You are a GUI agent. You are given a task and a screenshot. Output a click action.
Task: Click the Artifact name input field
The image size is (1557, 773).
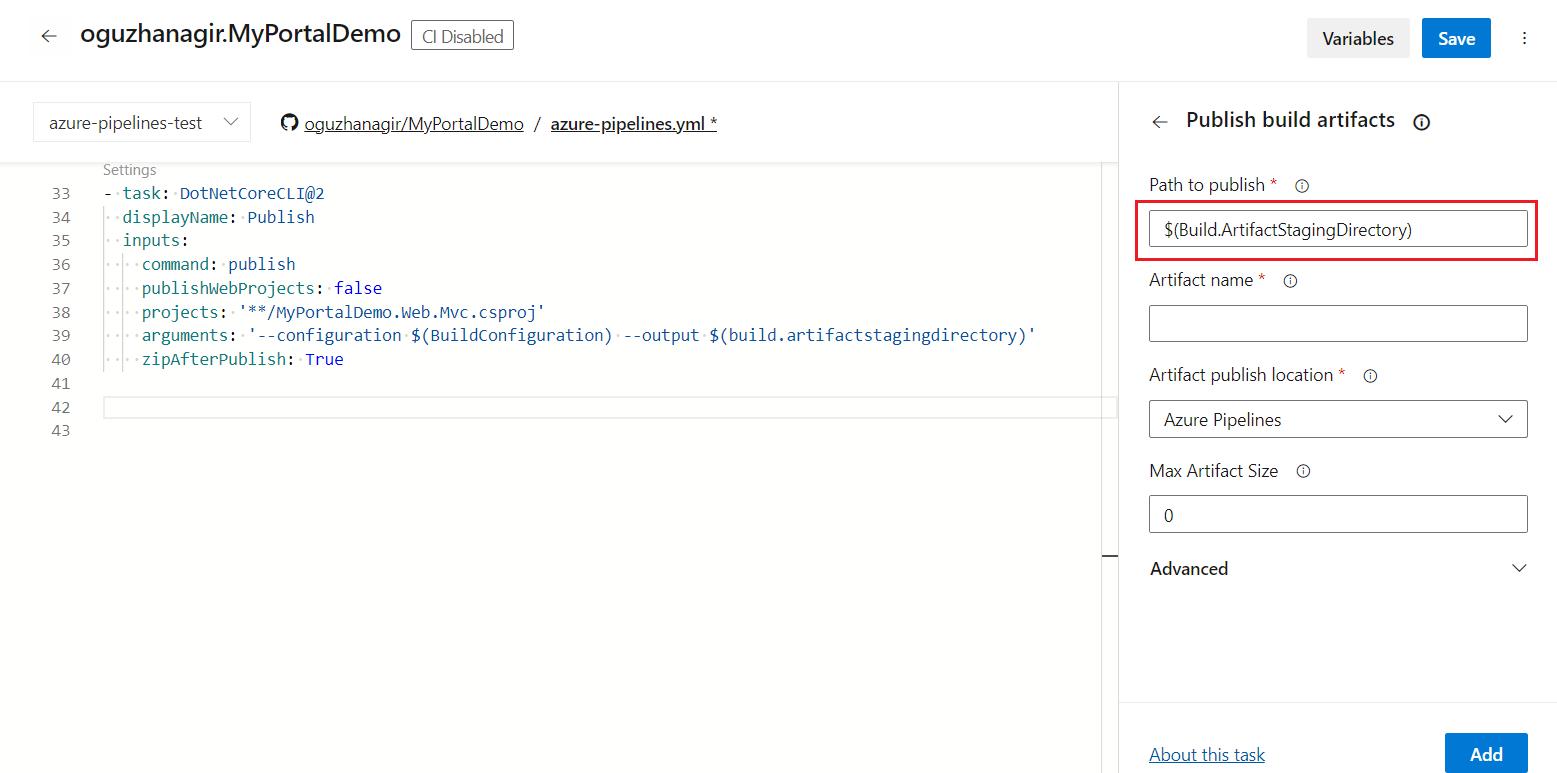[1338, 323]
